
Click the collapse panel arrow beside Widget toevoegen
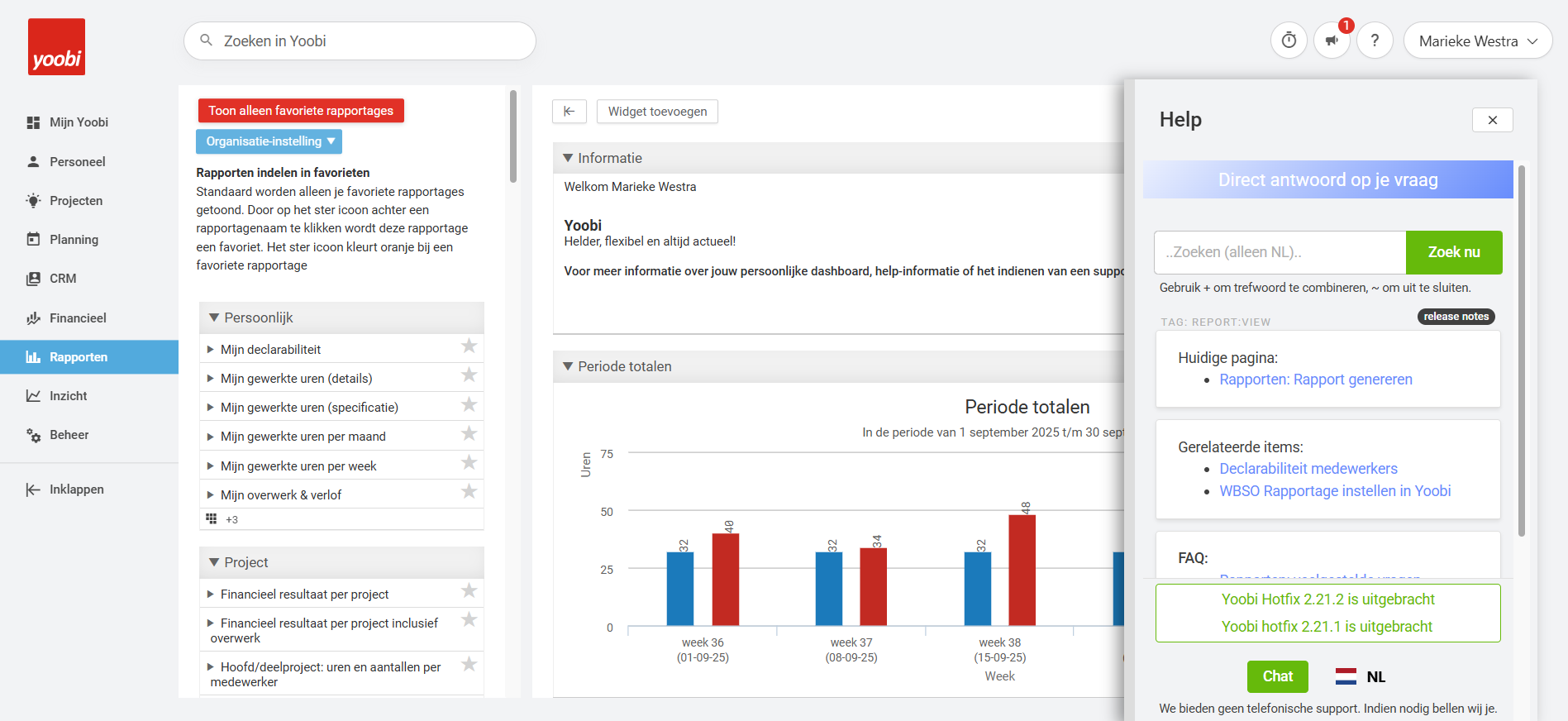tap(569, 112)
